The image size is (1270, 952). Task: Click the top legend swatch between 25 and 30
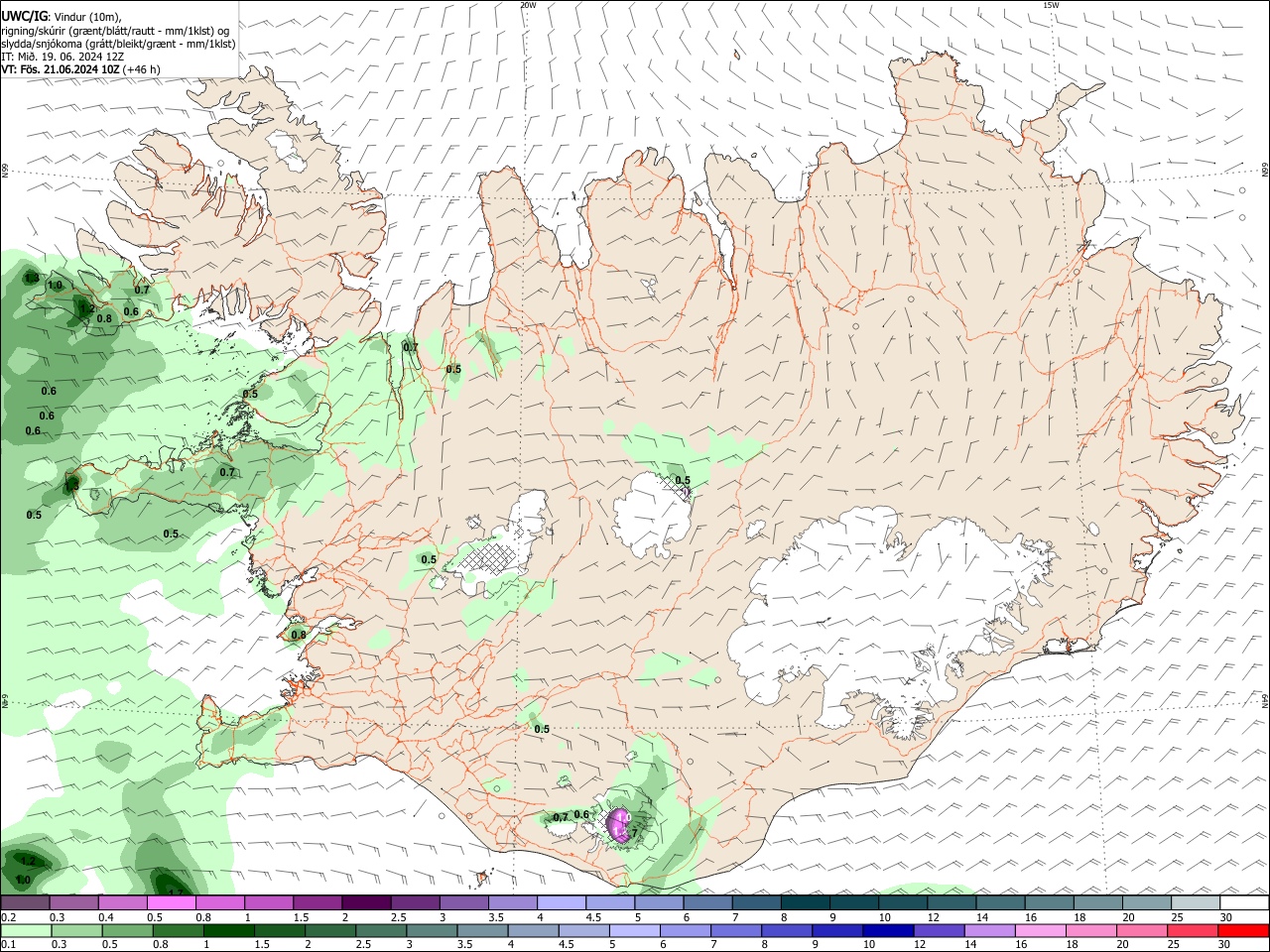pos(1195,903)
